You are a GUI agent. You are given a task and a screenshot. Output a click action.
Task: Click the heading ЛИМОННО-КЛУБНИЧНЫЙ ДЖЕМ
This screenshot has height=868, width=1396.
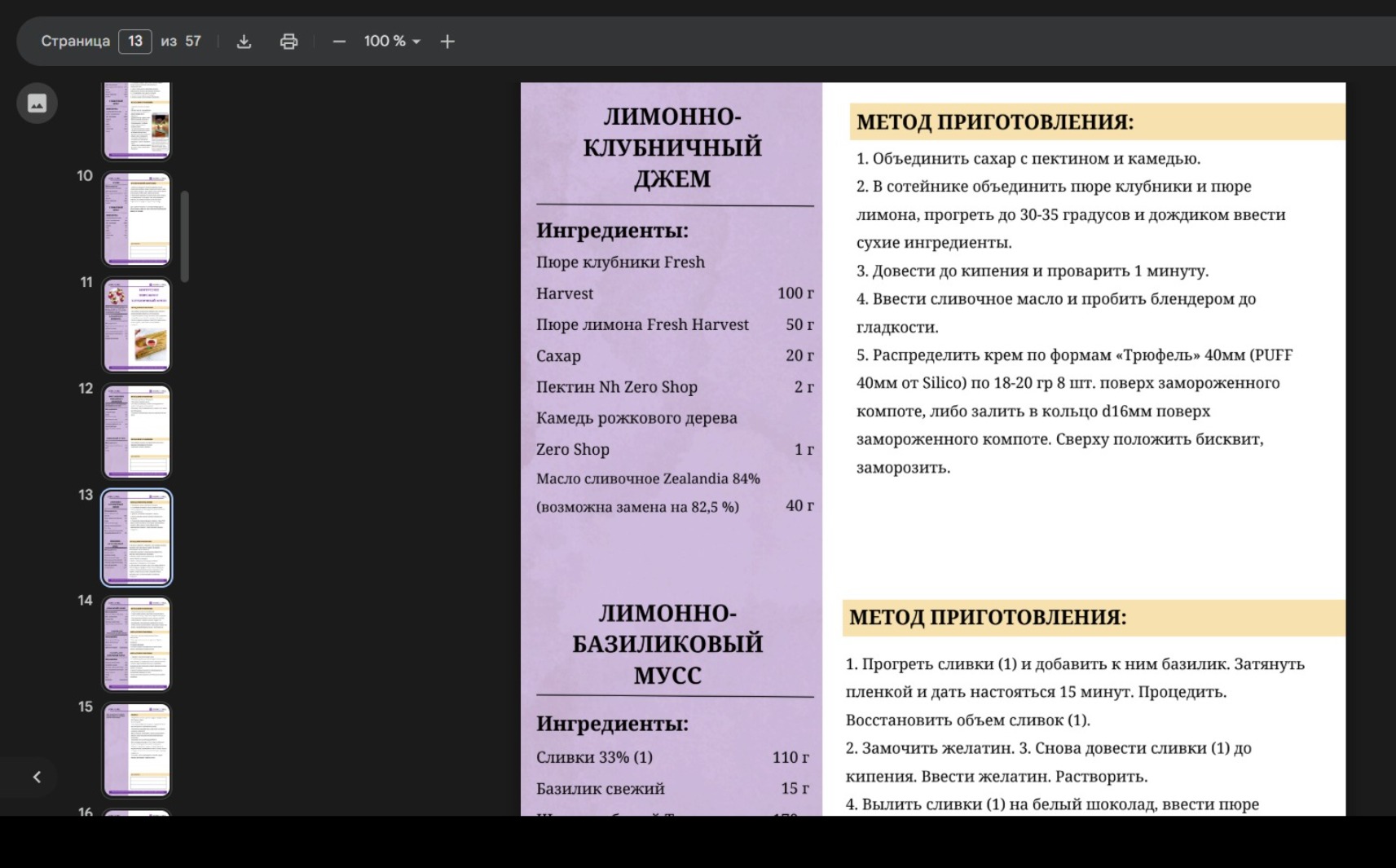point(672,148)
